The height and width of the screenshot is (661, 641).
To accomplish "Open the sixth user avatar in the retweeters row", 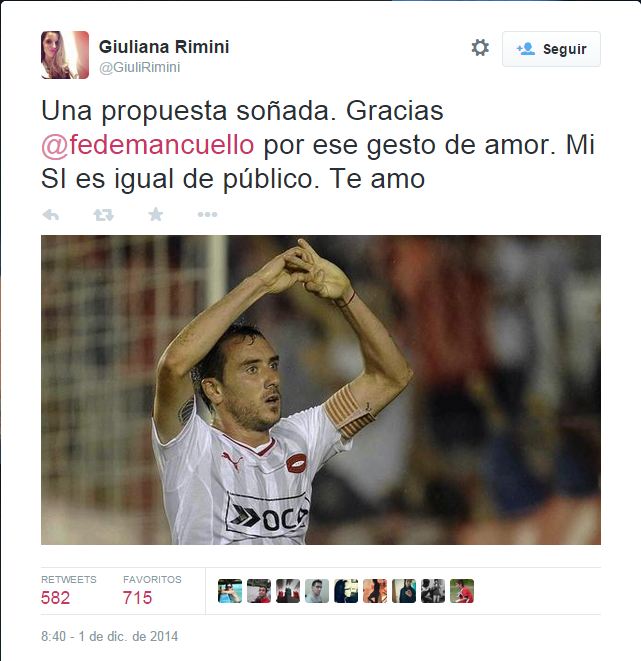I will tap(375, 591).
